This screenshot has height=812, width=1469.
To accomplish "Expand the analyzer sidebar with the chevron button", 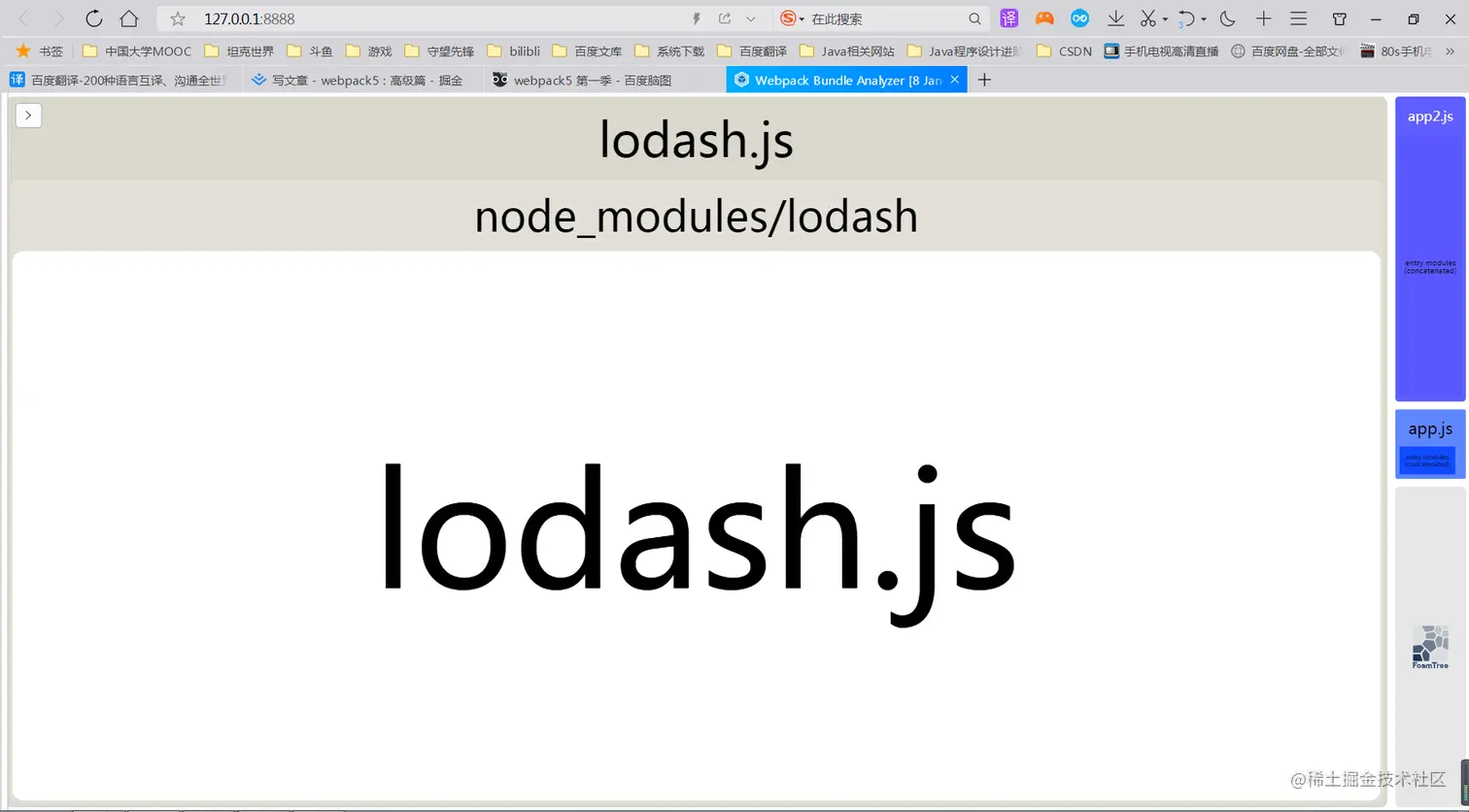I will pos(28,115).
